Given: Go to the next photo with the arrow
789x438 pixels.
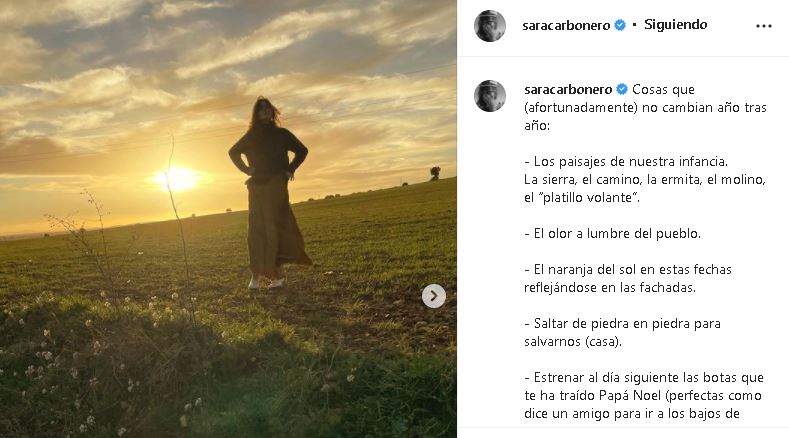Looking at the screenshot, I should pos(434,296).
